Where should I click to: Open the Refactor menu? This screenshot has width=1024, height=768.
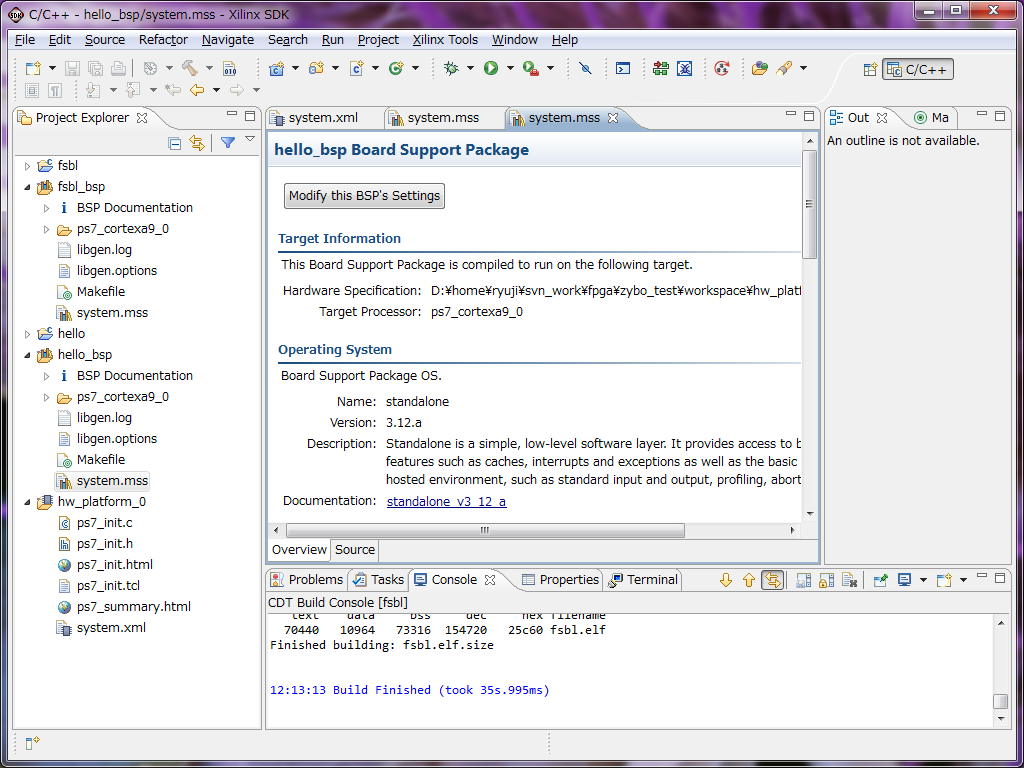click(163, 40)
